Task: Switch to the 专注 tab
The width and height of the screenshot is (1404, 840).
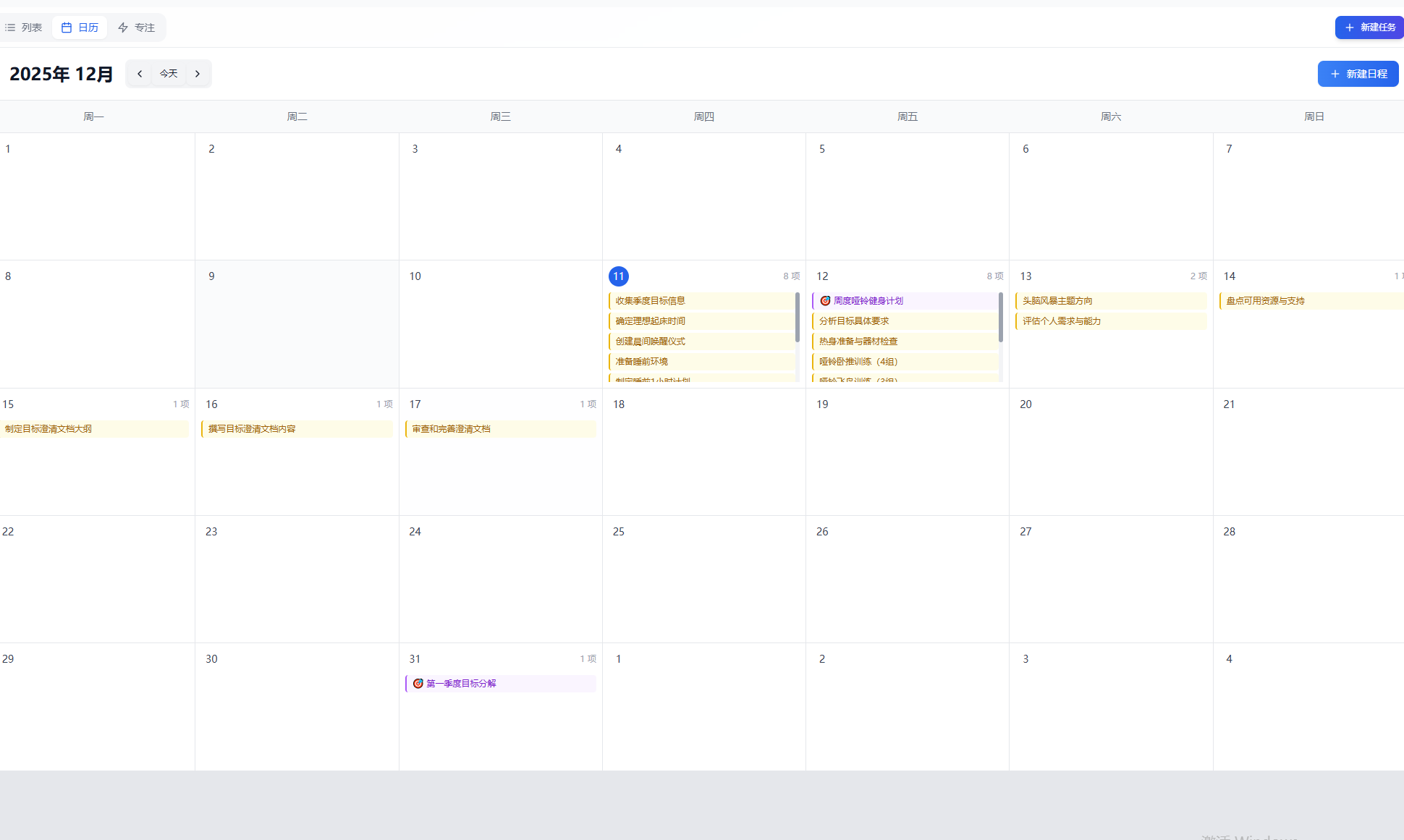Action: (x=137, y=27)
